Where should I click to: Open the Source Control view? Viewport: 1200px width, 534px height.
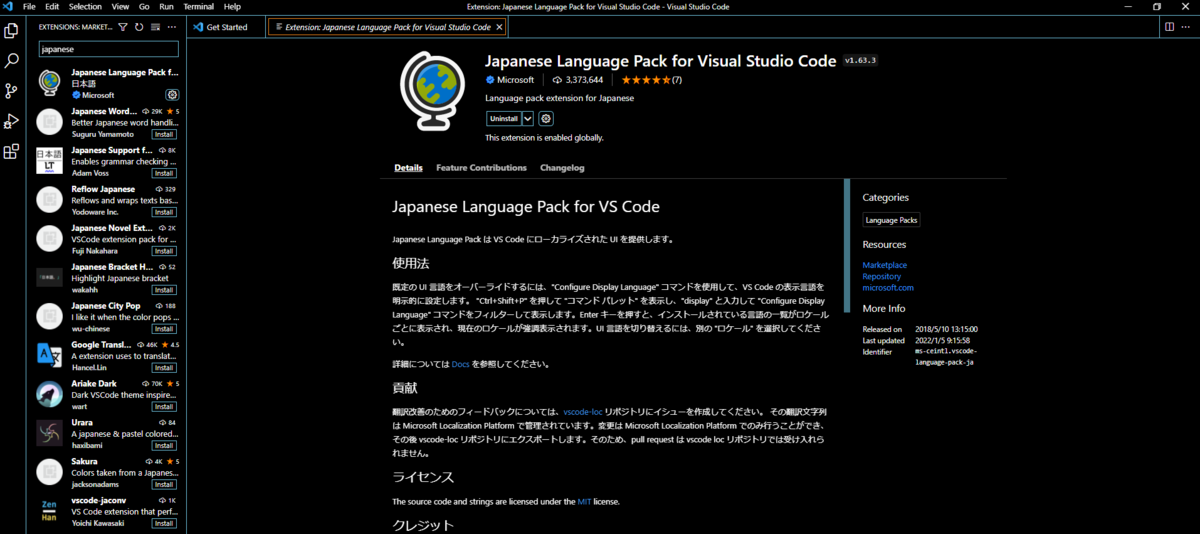click(11, 91)
